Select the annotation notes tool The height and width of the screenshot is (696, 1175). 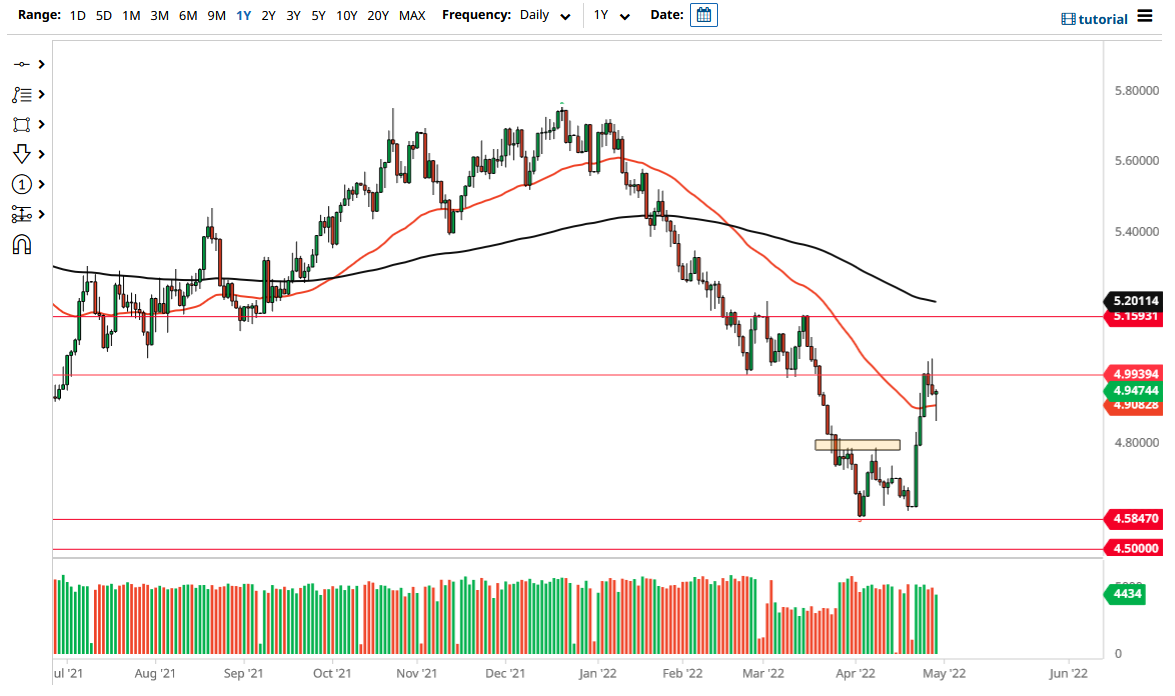[x=22, y=94]
